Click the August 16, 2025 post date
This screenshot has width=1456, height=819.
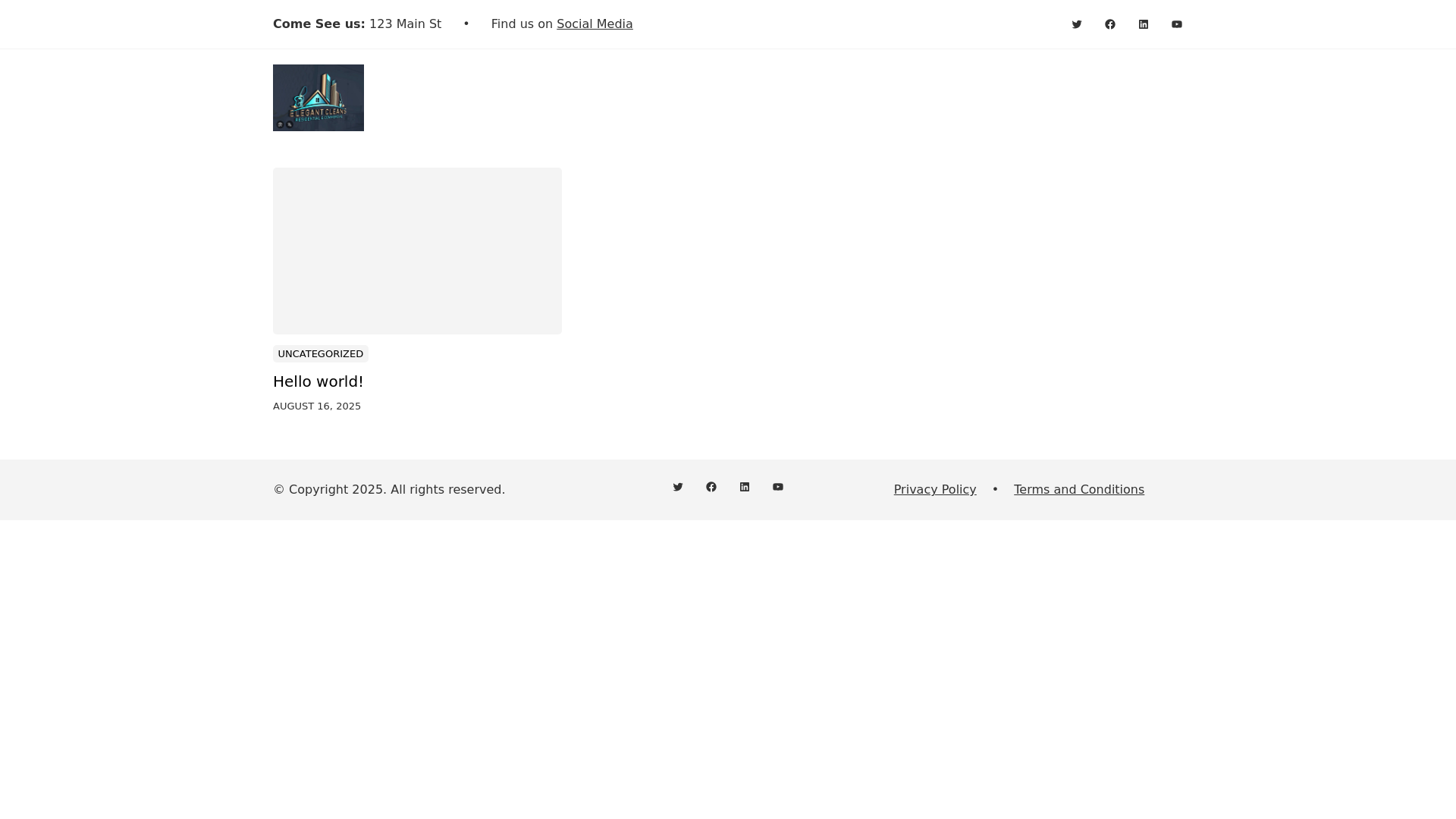pos(317,406)
